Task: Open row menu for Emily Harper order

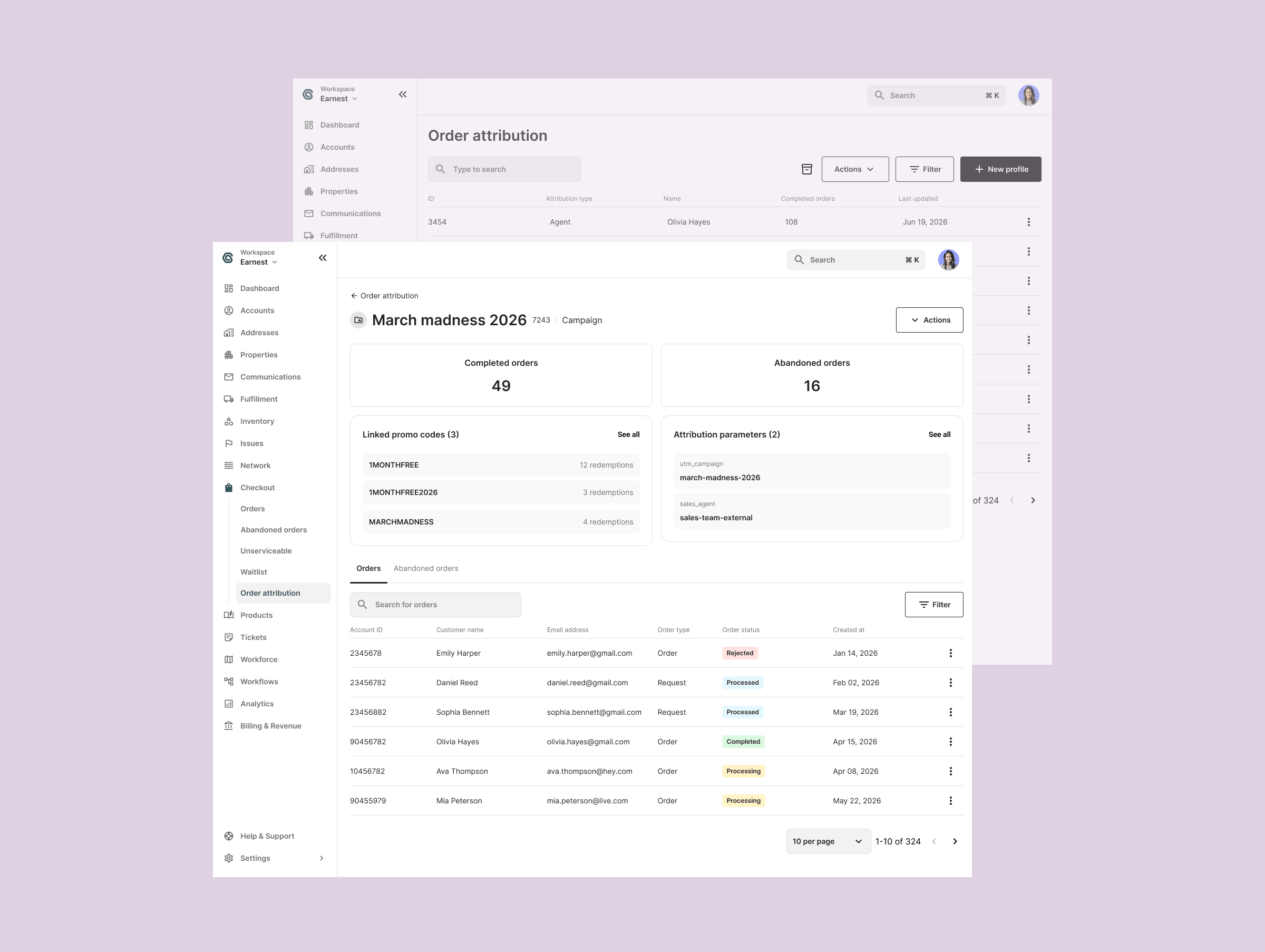Action: [x=950, y=653]
